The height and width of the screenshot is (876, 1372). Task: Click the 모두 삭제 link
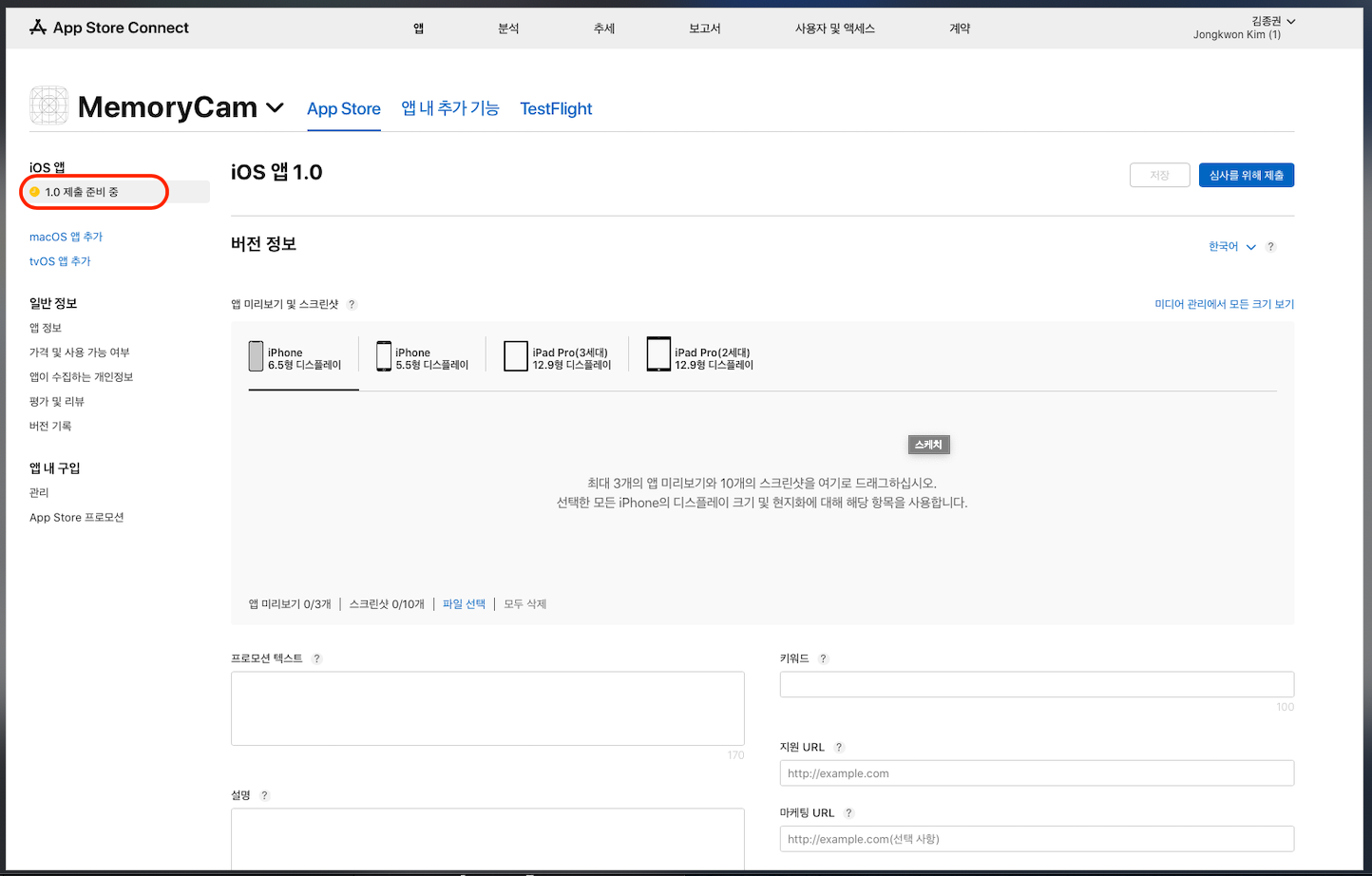pyautogui.click(x=524, y=604)
